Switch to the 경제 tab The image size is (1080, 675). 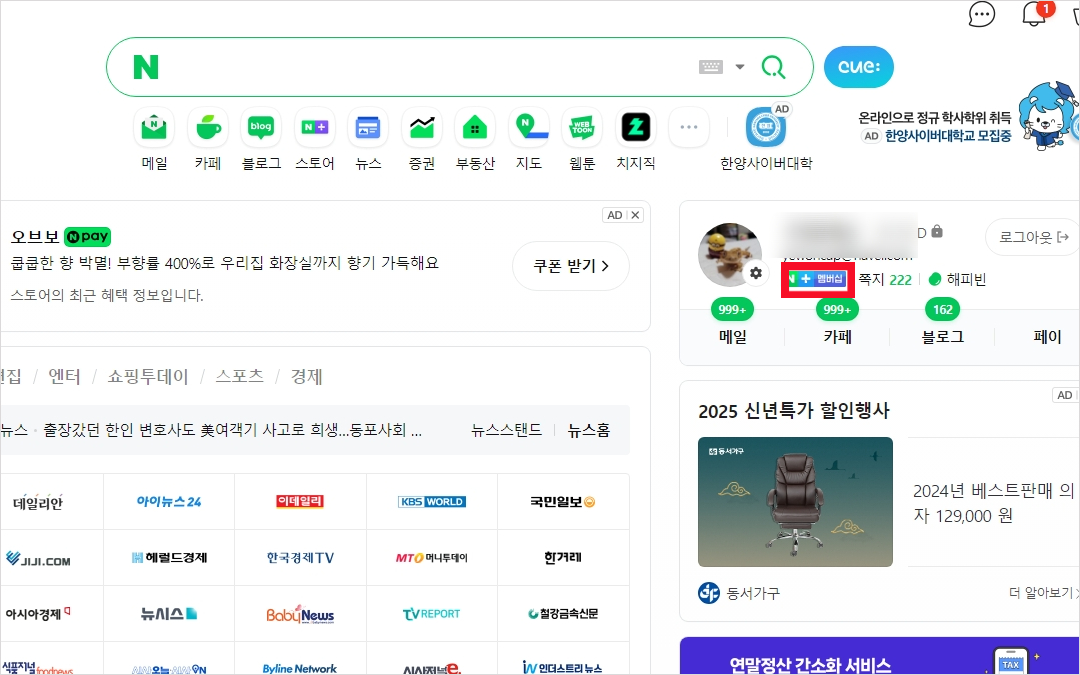[x=307, y=376]
